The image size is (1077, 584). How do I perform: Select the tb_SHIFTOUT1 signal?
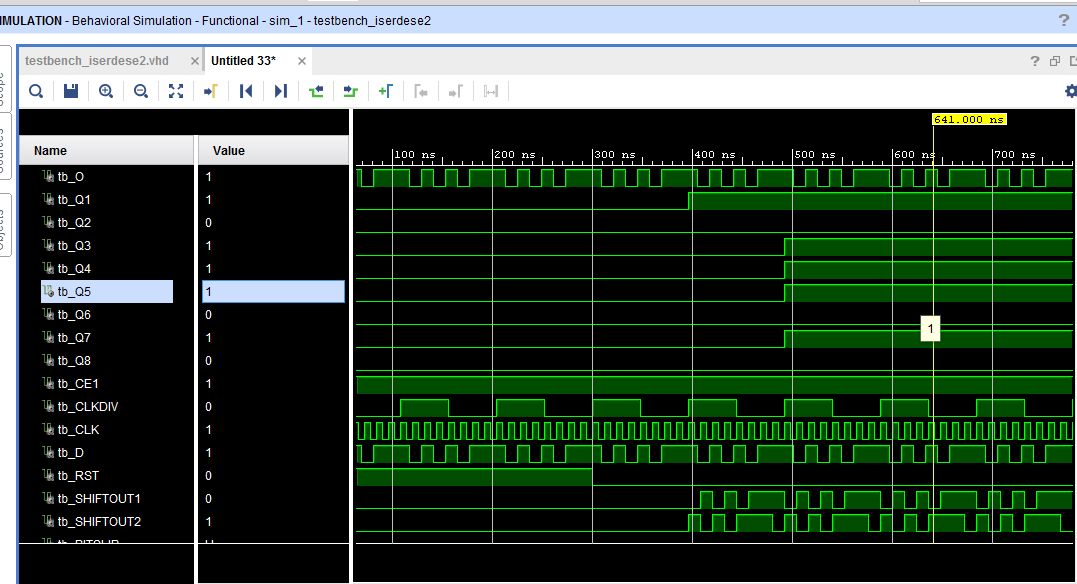click(x=98, y=499)
